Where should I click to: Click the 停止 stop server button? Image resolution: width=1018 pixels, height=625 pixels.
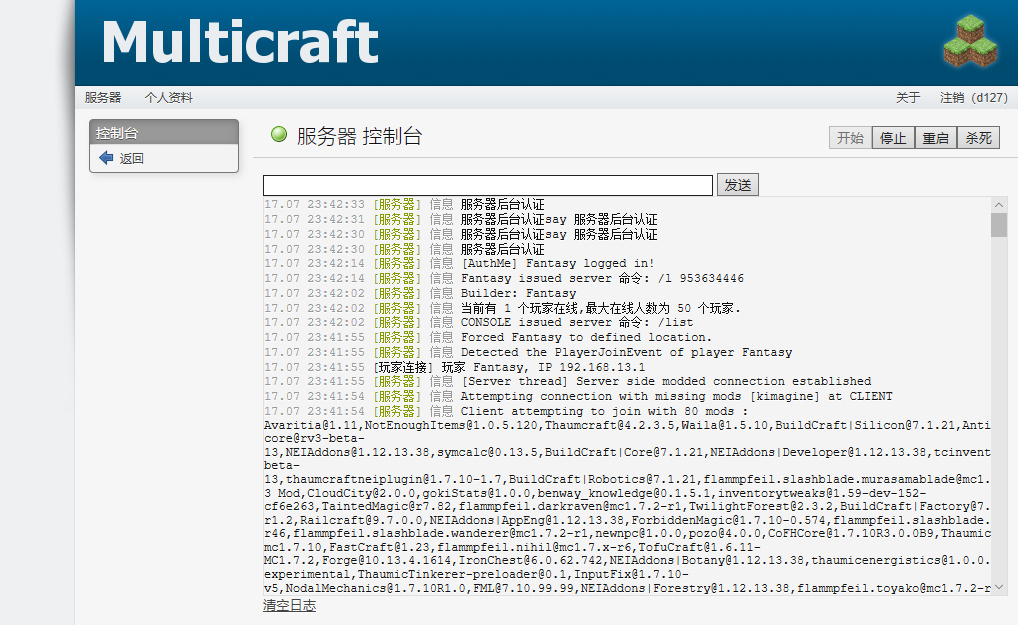[x=893, y=138]
